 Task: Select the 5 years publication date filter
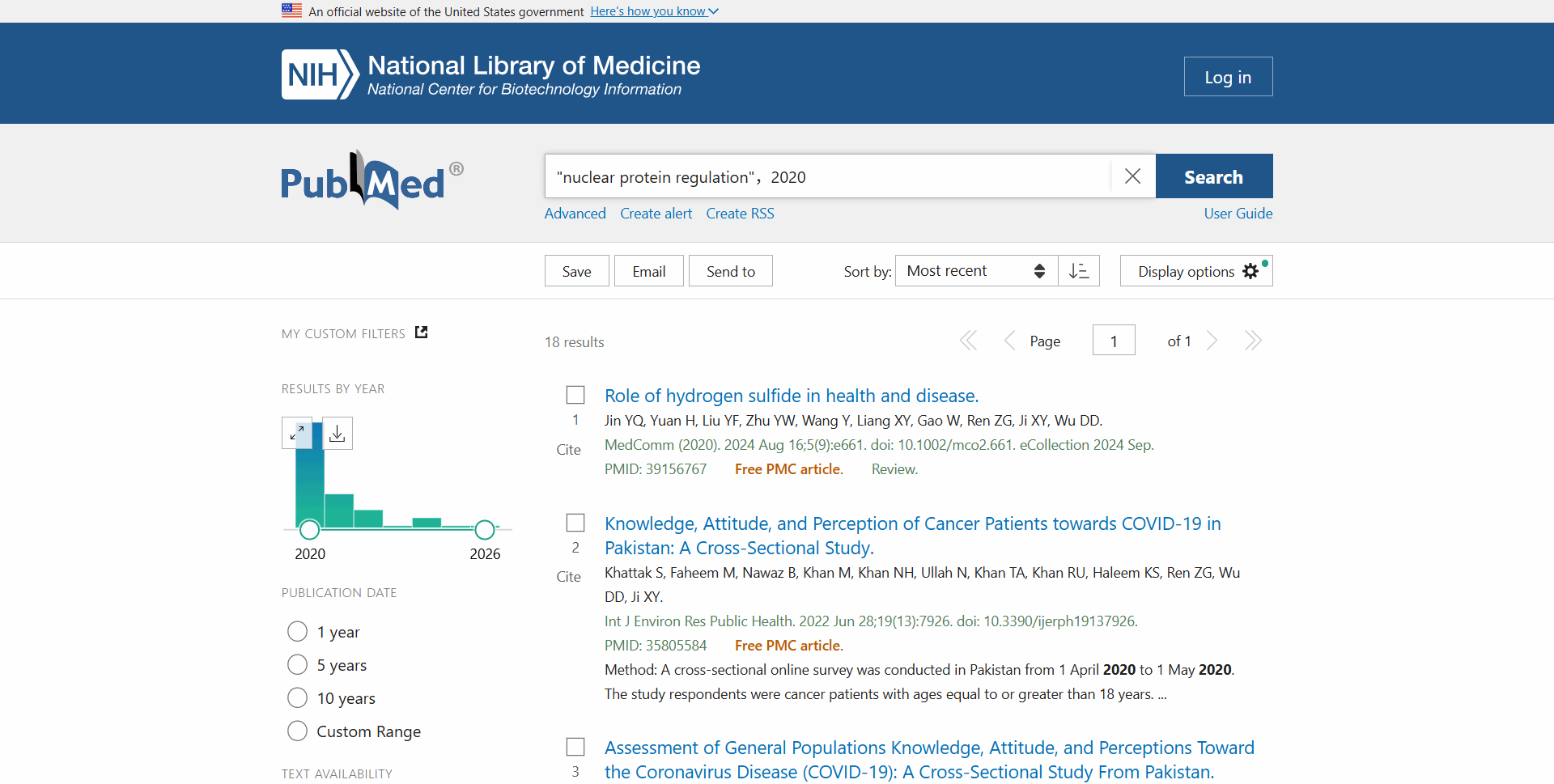tap(298, 665)
